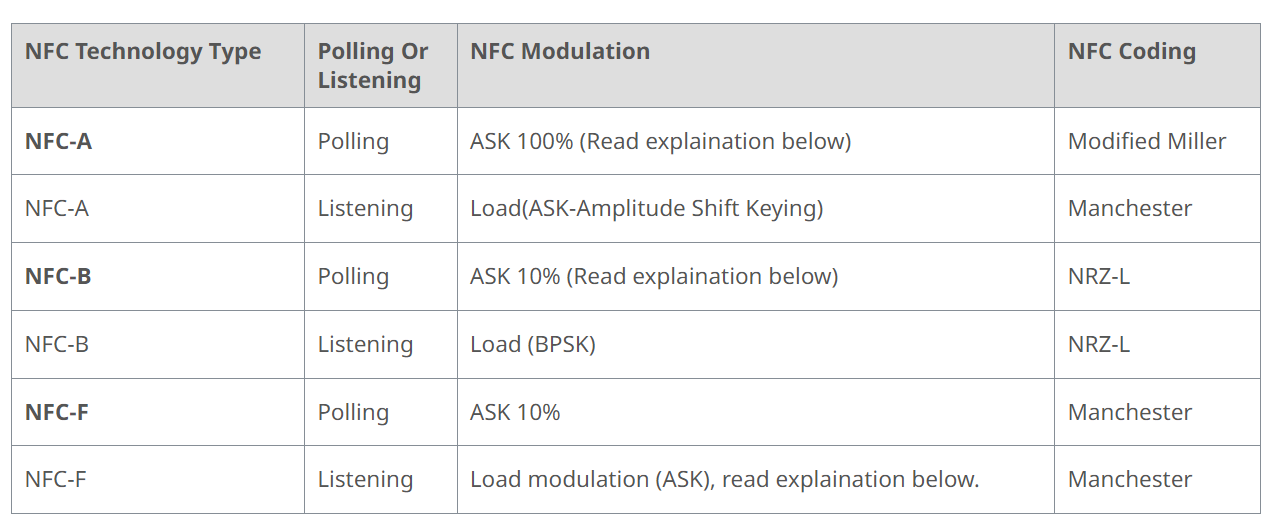Select the bold NFC-F cell

tap(57, 412)
